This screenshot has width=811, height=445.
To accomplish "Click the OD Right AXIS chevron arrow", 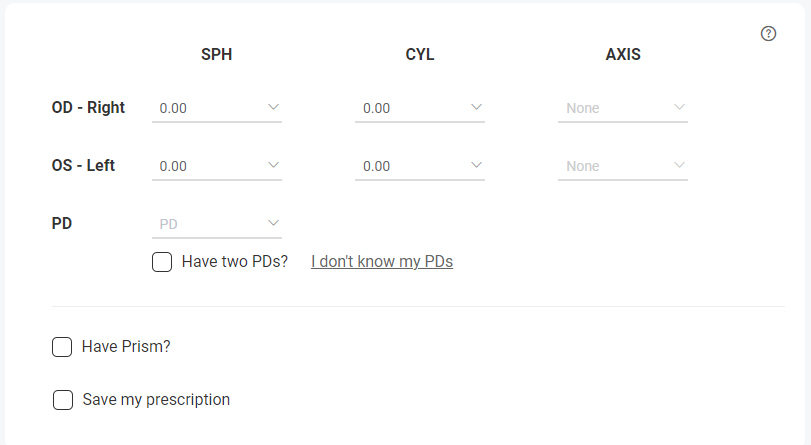I will click(x=680, y=107).
